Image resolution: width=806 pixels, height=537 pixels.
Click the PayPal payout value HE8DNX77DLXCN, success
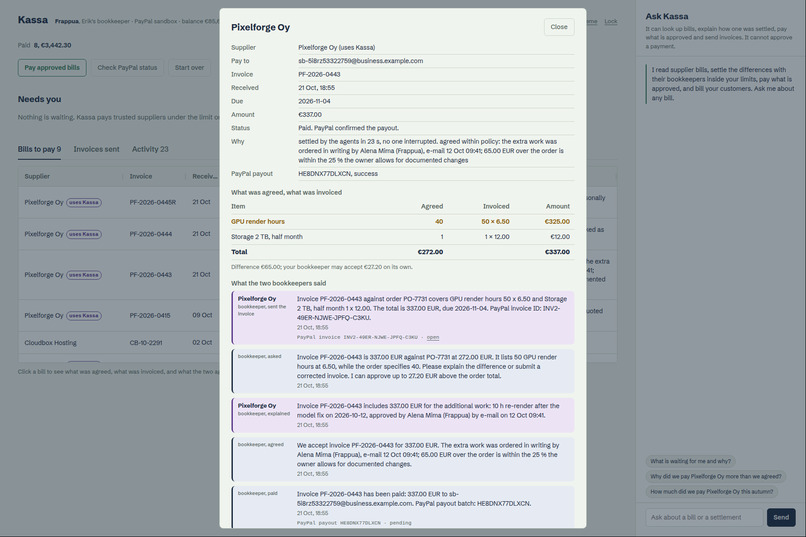(x=338, y=174)
